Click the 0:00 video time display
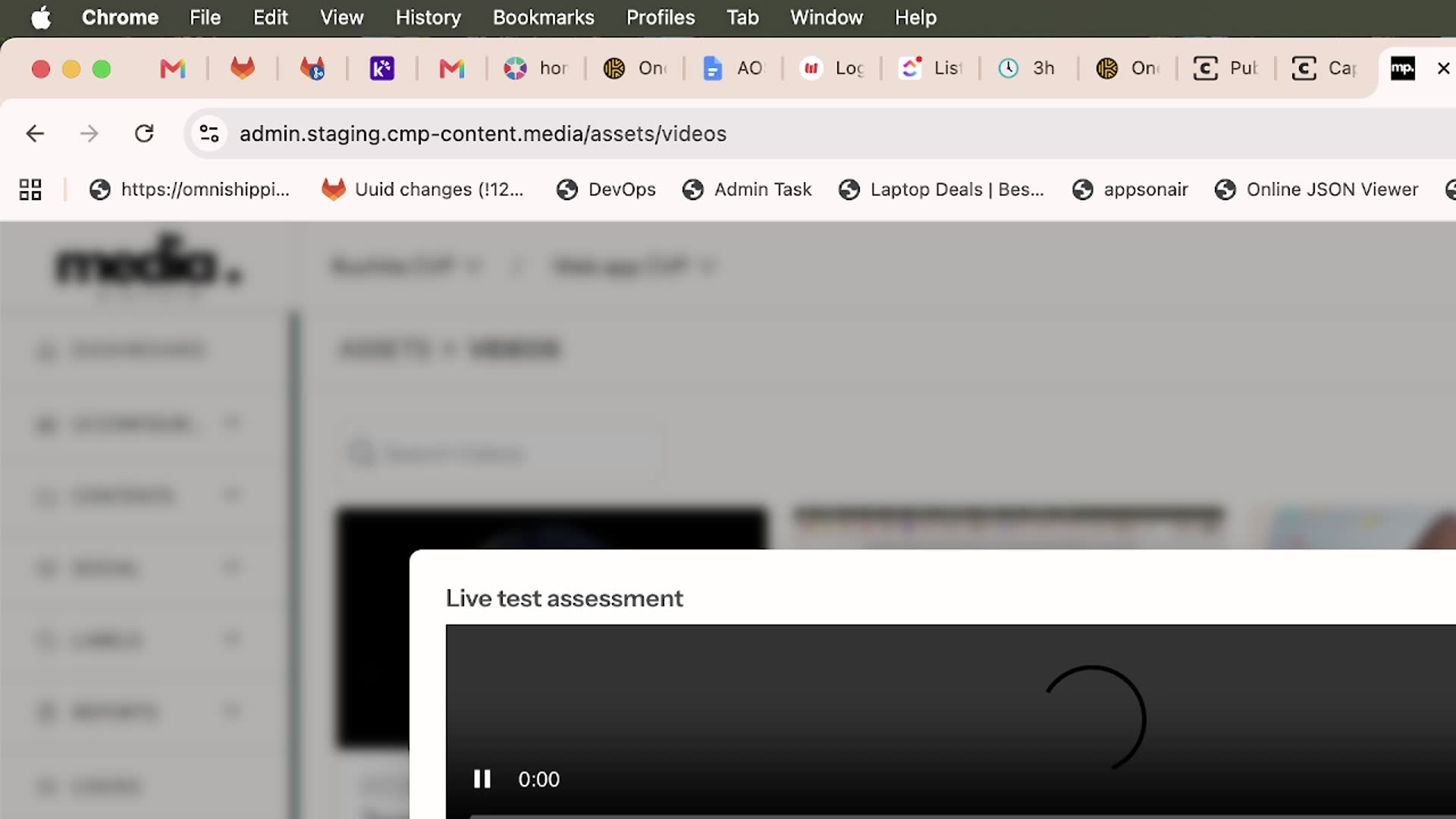The width and height of the screenshot is (1456, 819). [538, 780]
